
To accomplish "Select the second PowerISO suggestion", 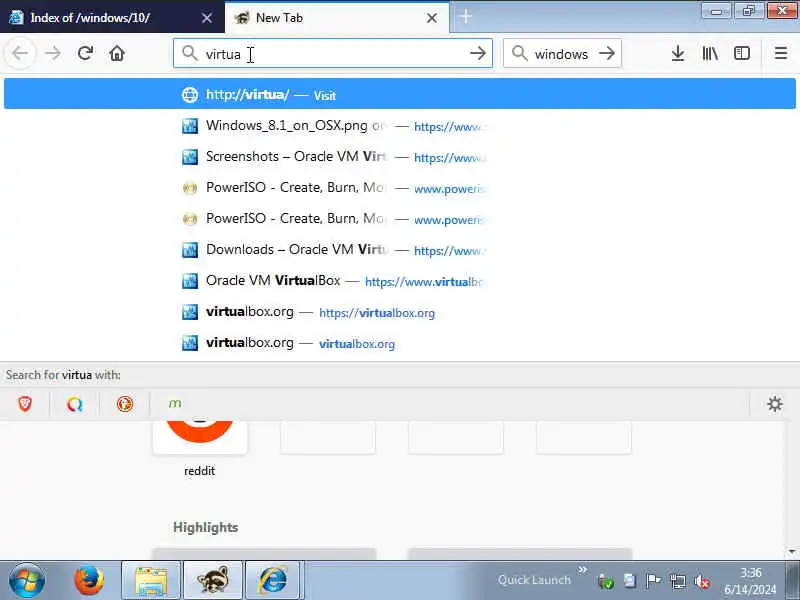I will [399, 219].
